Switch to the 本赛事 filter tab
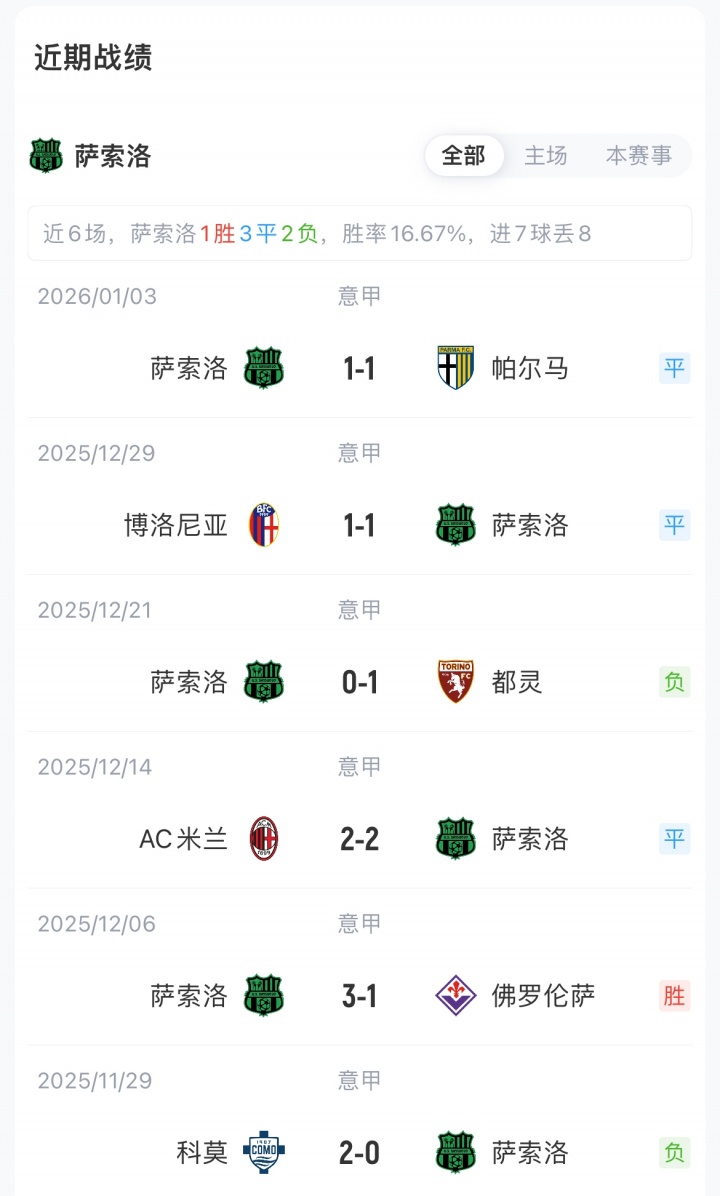This screenshot has height=1196, width=720. 639,156
